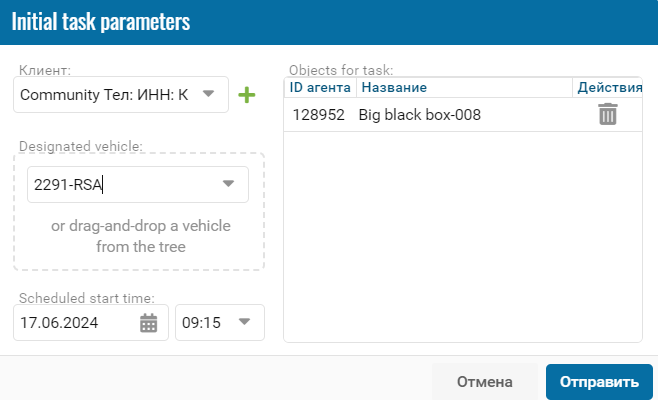Sort by the ID агента column header
Screen dimensions: 658x400
(320, 87)
